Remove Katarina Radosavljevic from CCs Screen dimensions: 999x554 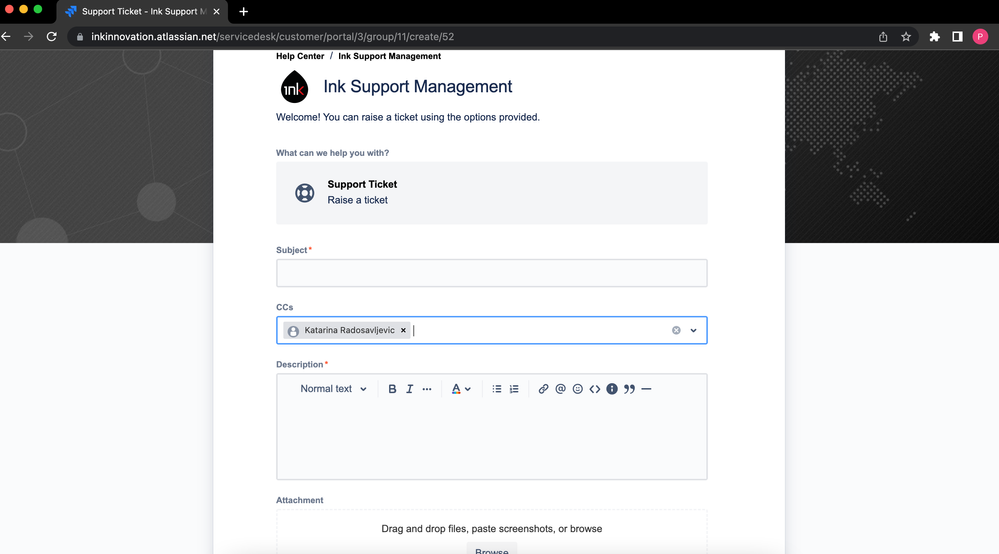click(x=403, y=330)
